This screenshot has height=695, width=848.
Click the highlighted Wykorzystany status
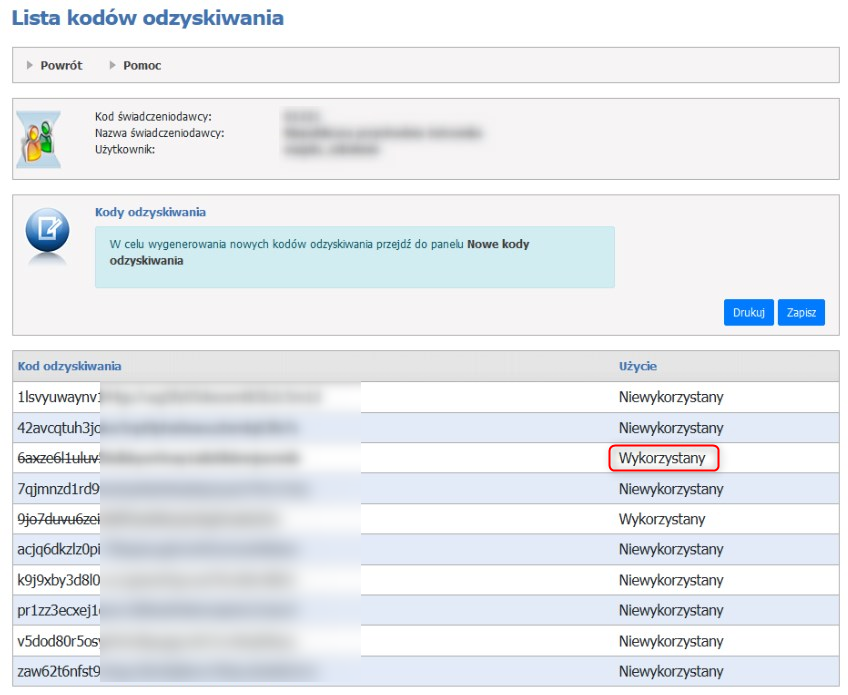pyautogui.click(x=663, y=458)
